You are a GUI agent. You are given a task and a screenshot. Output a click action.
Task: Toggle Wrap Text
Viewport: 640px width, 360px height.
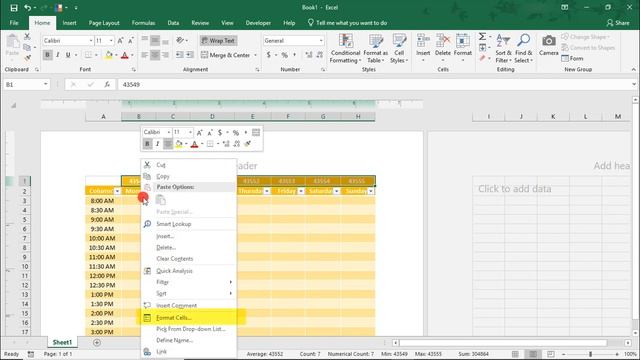[x=218, y=41]
